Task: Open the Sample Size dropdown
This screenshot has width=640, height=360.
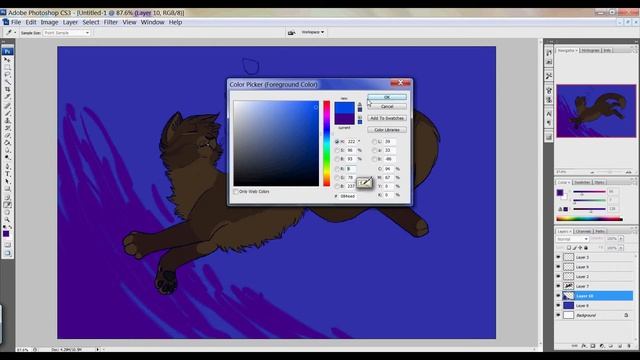Action: 67,33
